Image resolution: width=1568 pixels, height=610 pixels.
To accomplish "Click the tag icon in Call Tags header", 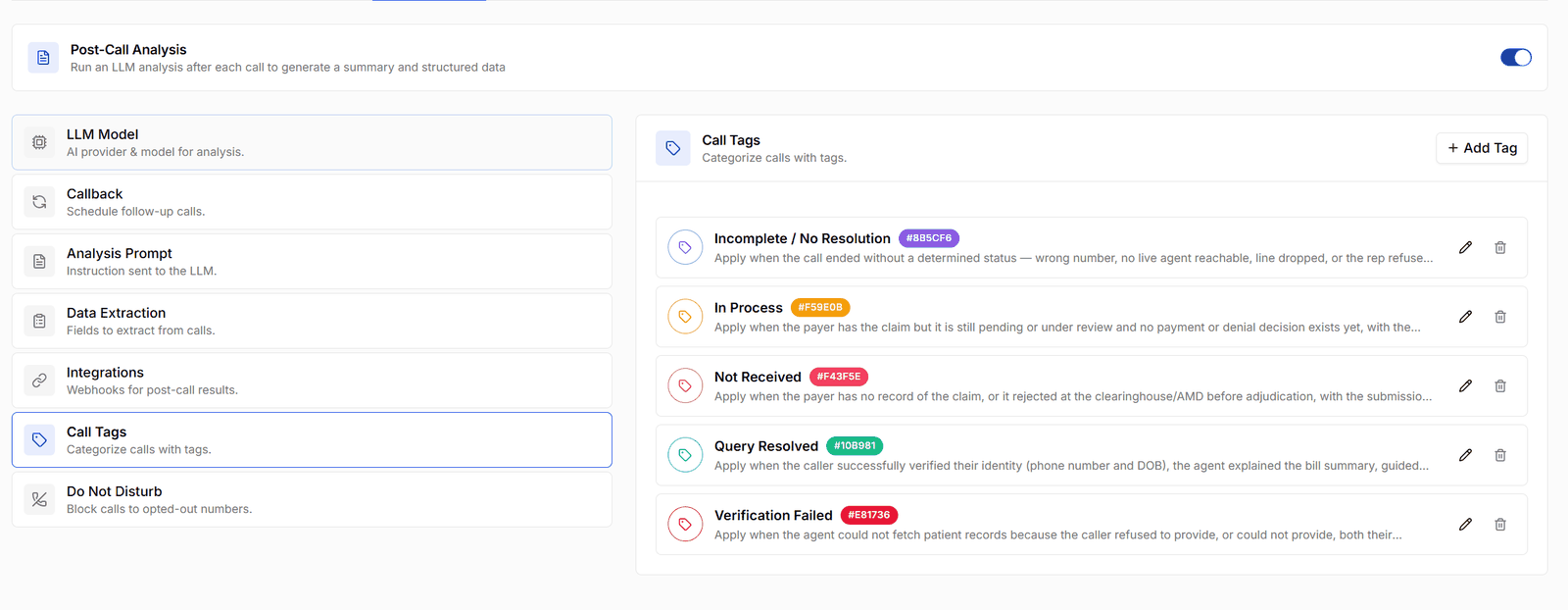I will click(673, 148).
